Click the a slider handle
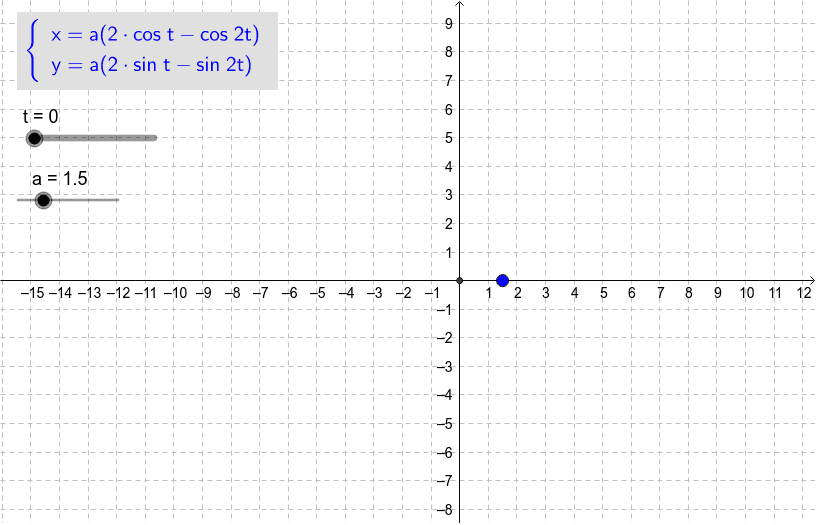 coord(44,200)
